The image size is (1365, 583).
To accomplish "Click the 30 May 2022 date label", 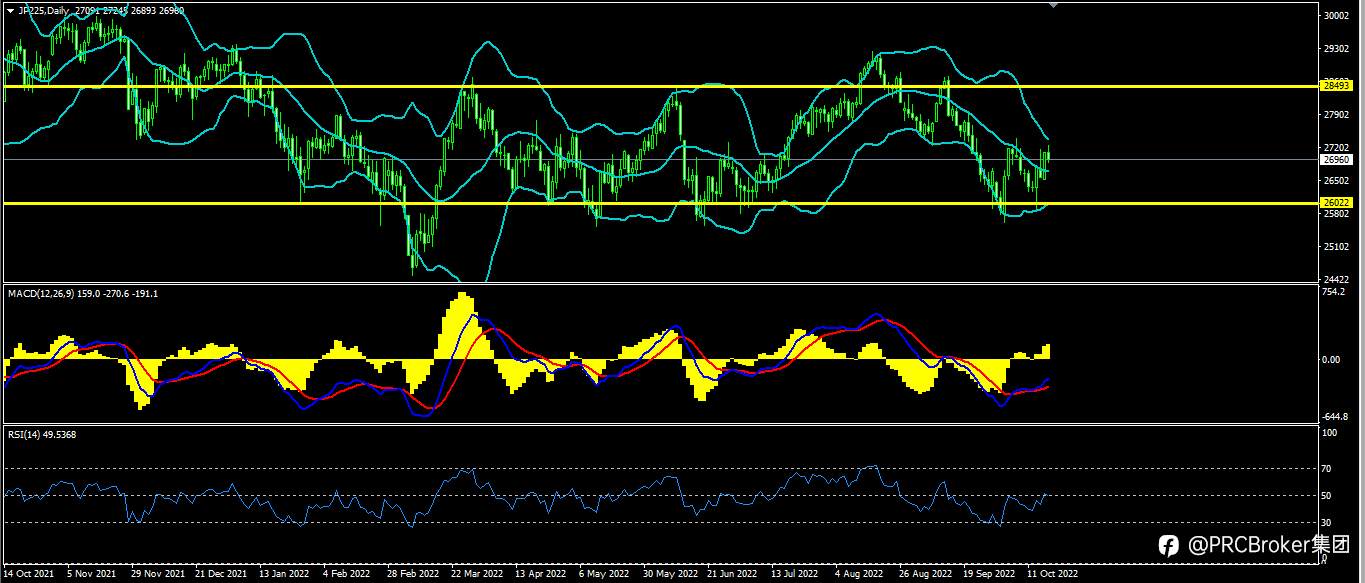I will [670, 575].
